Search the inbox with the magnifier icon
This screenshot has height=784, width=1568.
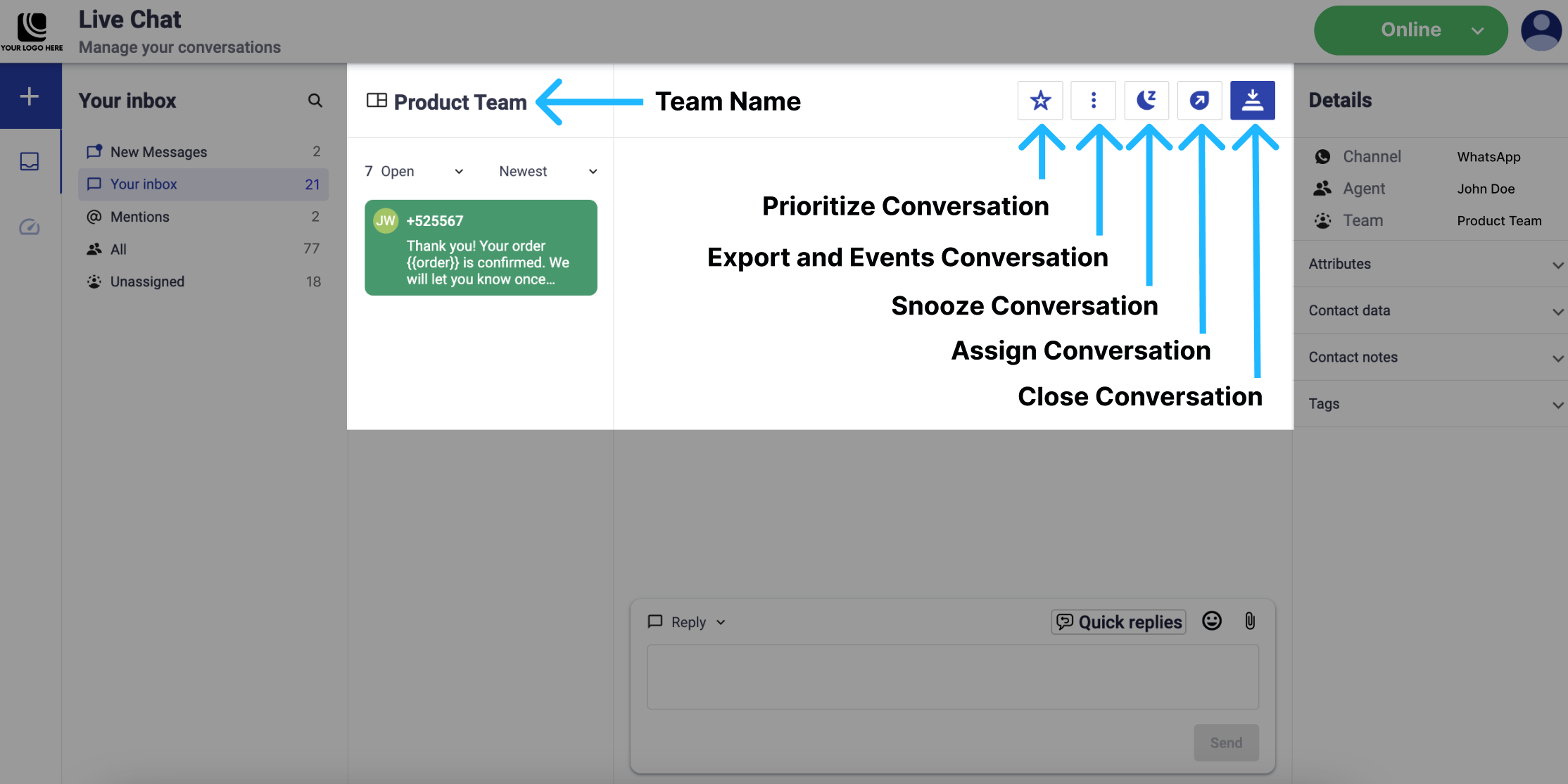pyautogui.click(x=315, y=101)
